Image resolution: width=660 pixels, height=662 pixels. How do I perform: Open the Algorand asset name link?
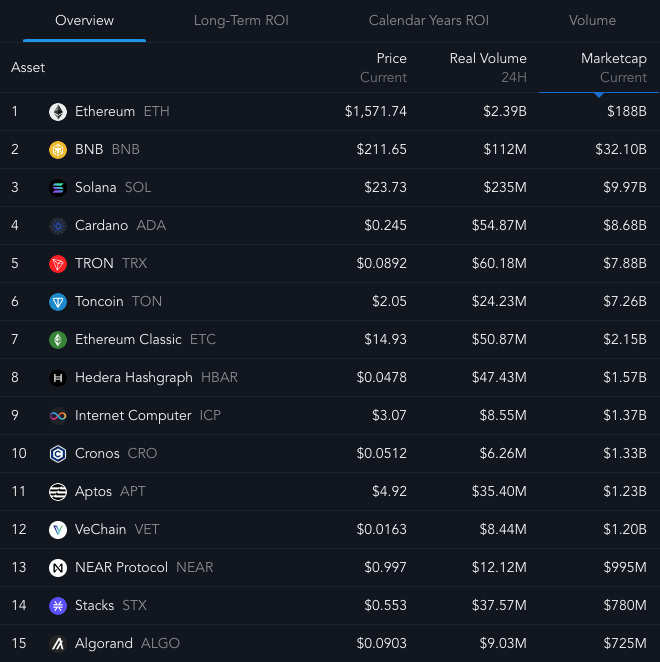tap(103, 643)
